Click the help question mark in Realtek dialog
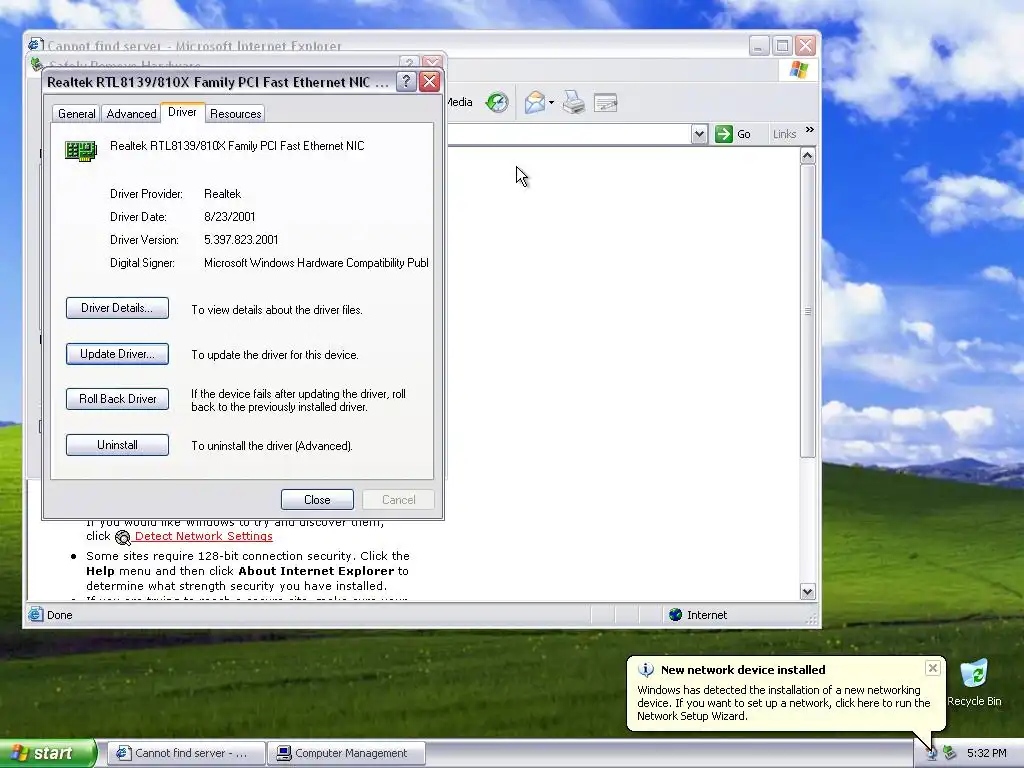 [406, 82]
